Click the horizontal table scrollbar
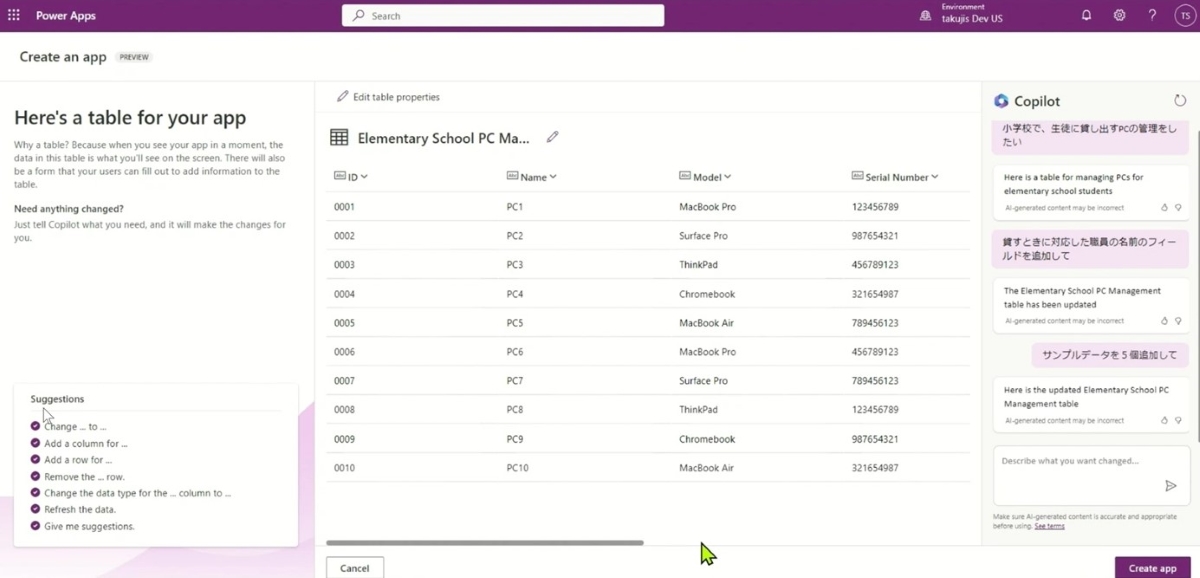1200x578 pixels. click(x=485, y=543)
